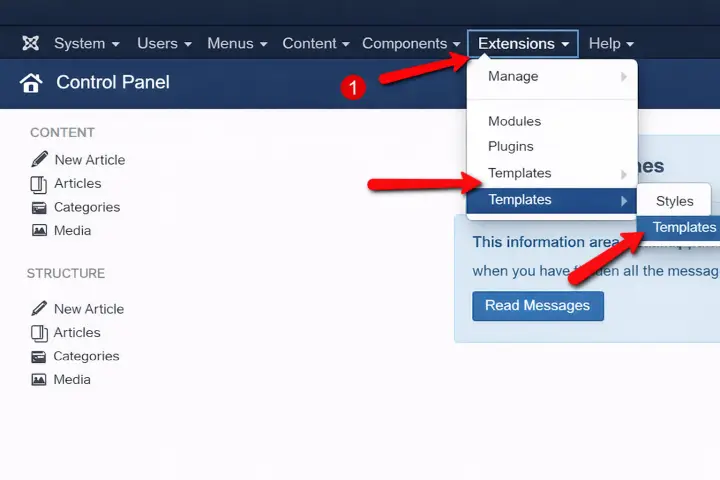The image size is (720, 480).
Task: Open the System dropdown menu
Action: click(x=86, y=44)
